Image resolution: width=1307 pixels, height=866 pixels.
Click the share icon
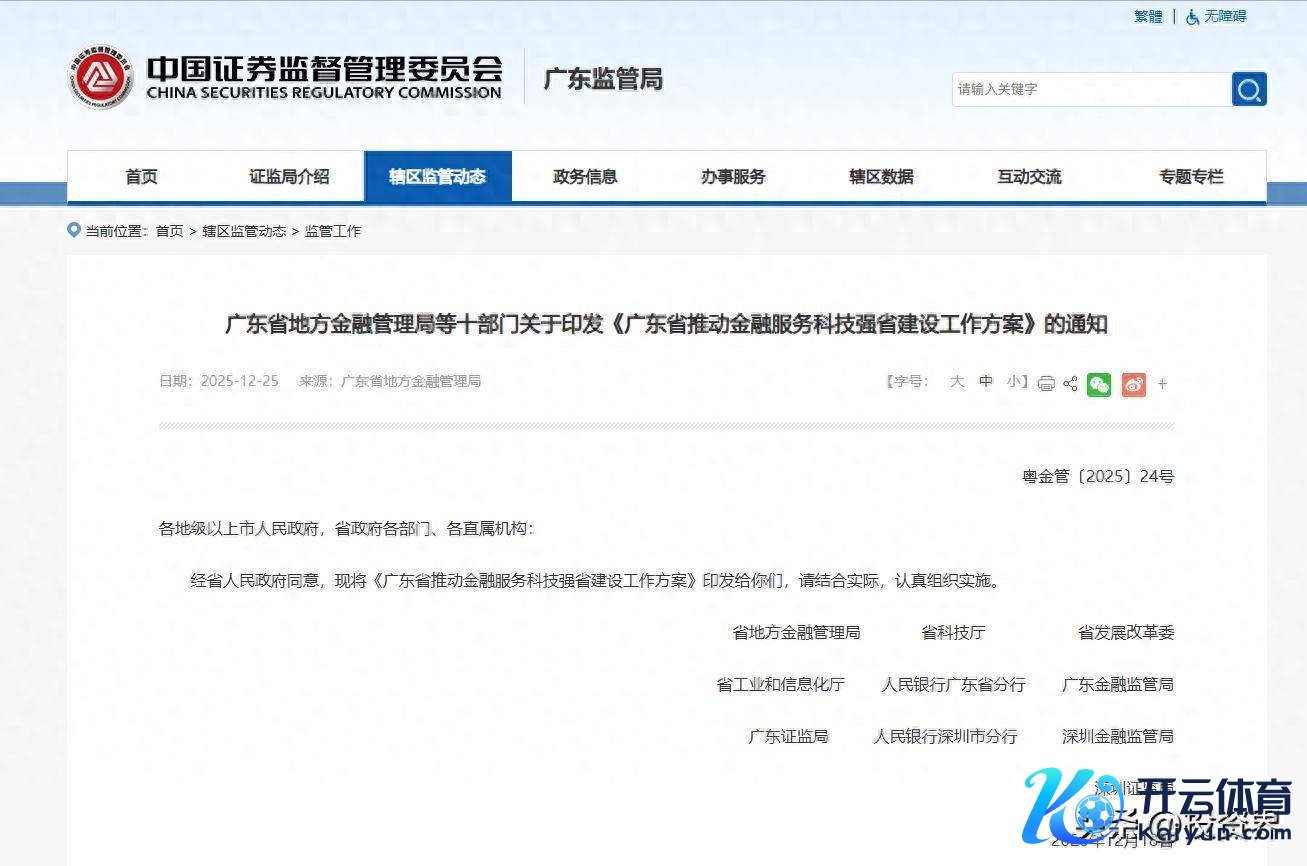point(1070,383)
